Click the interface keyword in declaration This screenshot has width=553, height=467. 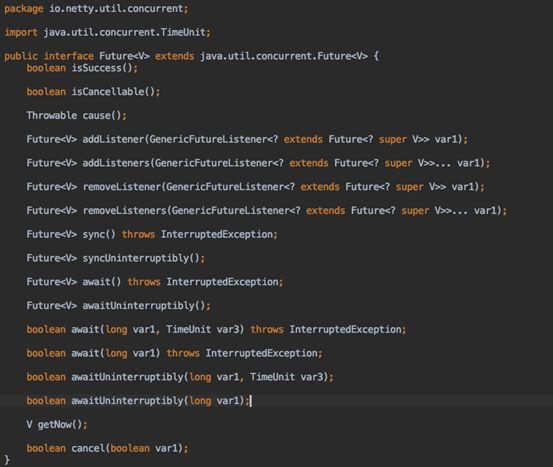coord(68,56)
